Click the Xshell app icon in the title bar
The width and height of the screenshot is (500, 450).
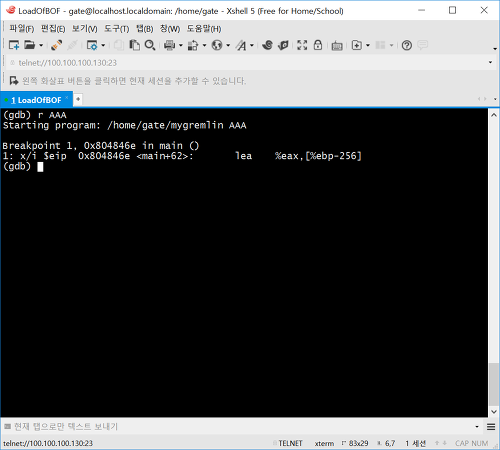point(11,10)
